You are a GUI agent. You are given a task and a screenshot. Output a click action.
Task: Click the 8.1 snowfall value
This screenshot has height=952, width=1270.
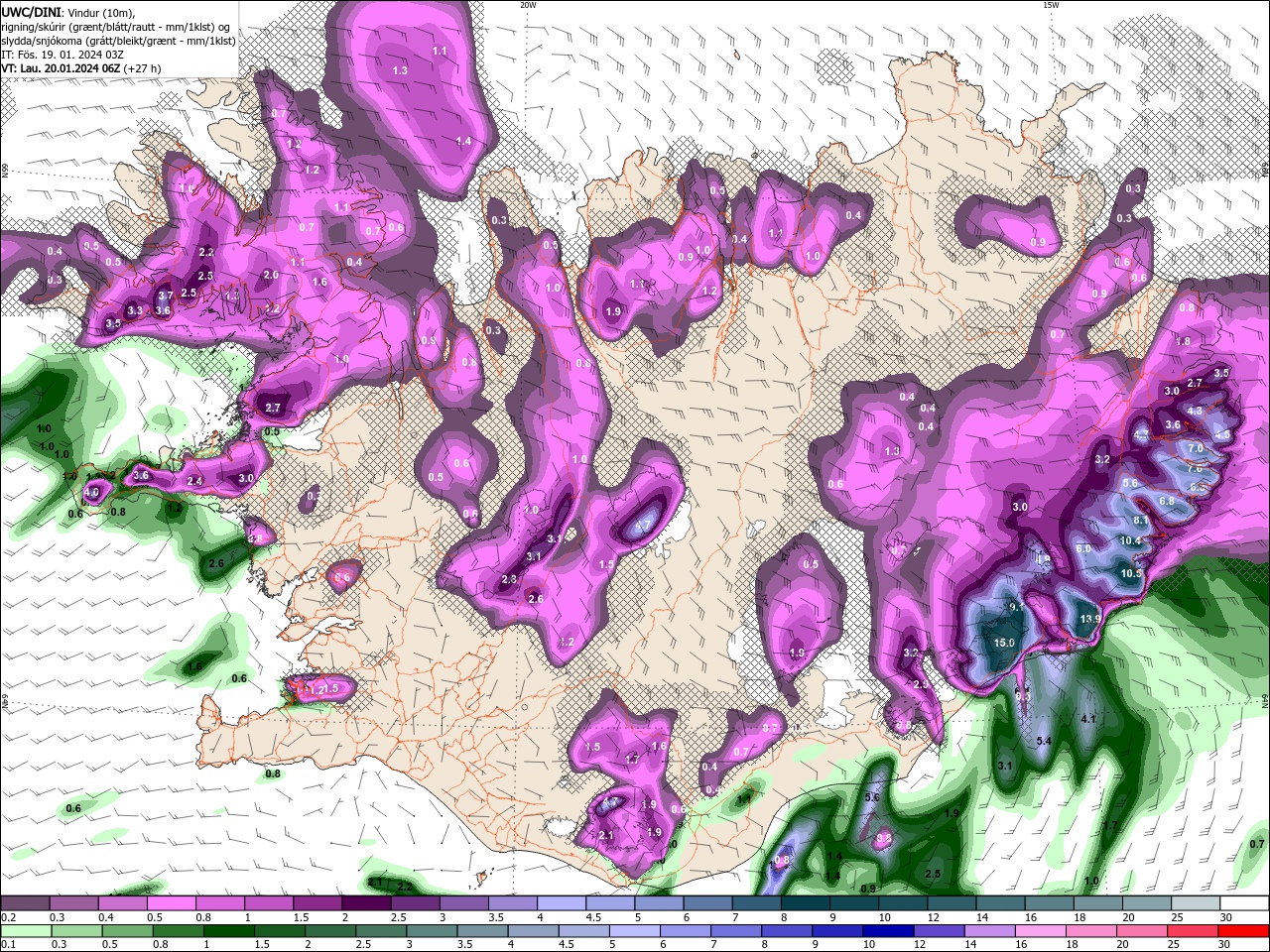tap(1140, 520)
